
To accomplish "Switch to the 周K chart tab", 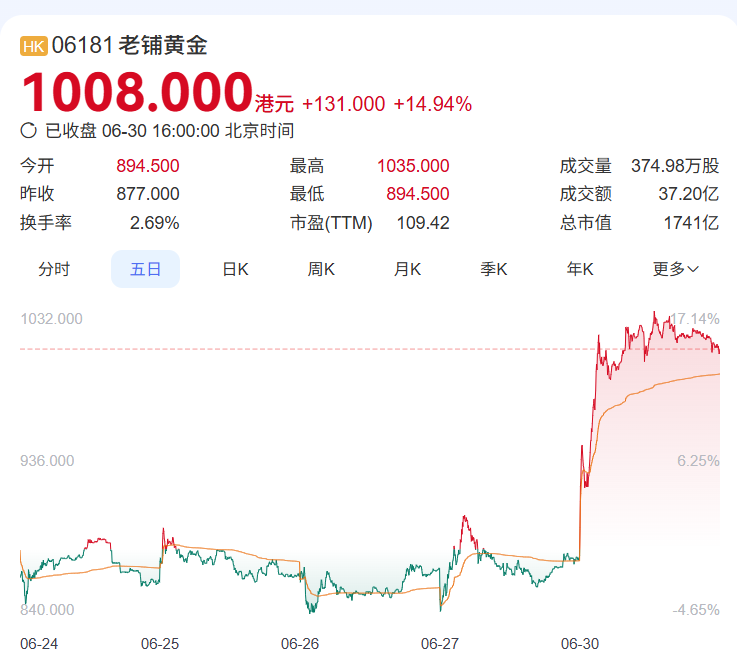I will [321, 269].
